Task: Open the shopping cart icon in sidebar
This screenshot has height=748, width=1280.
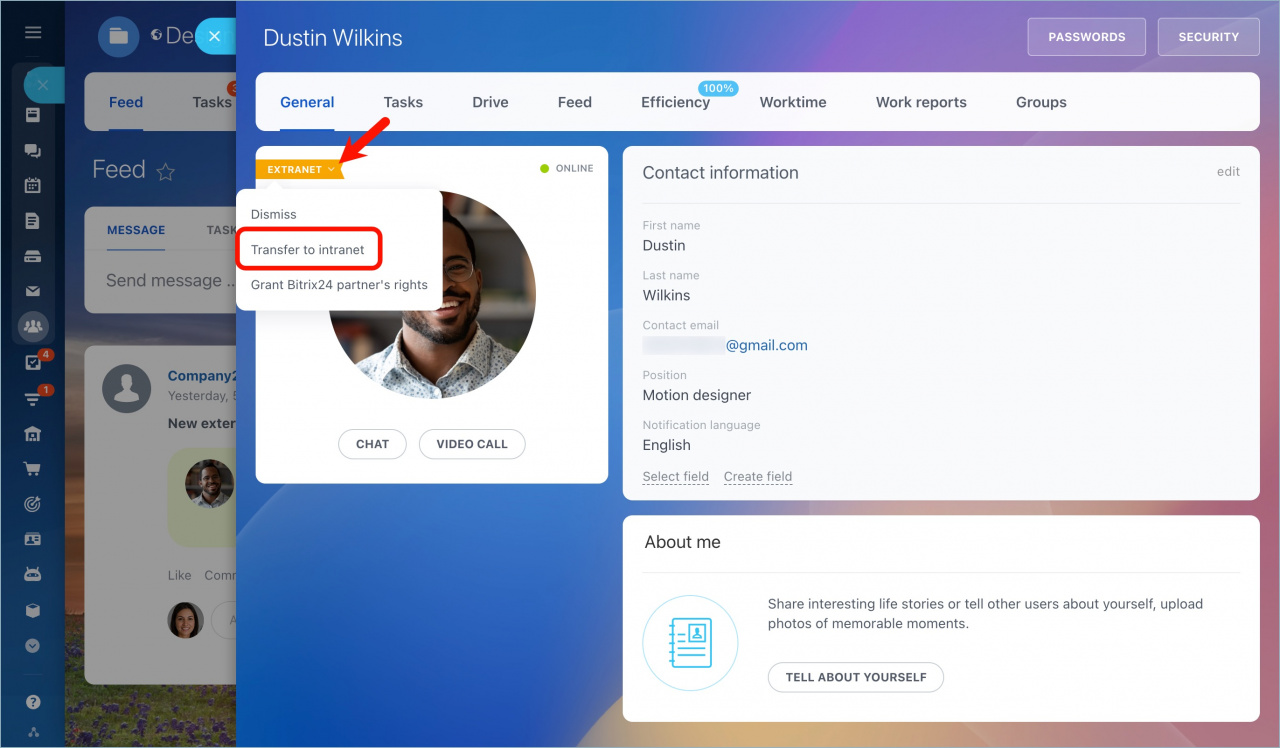Action: tap(33, 469)
